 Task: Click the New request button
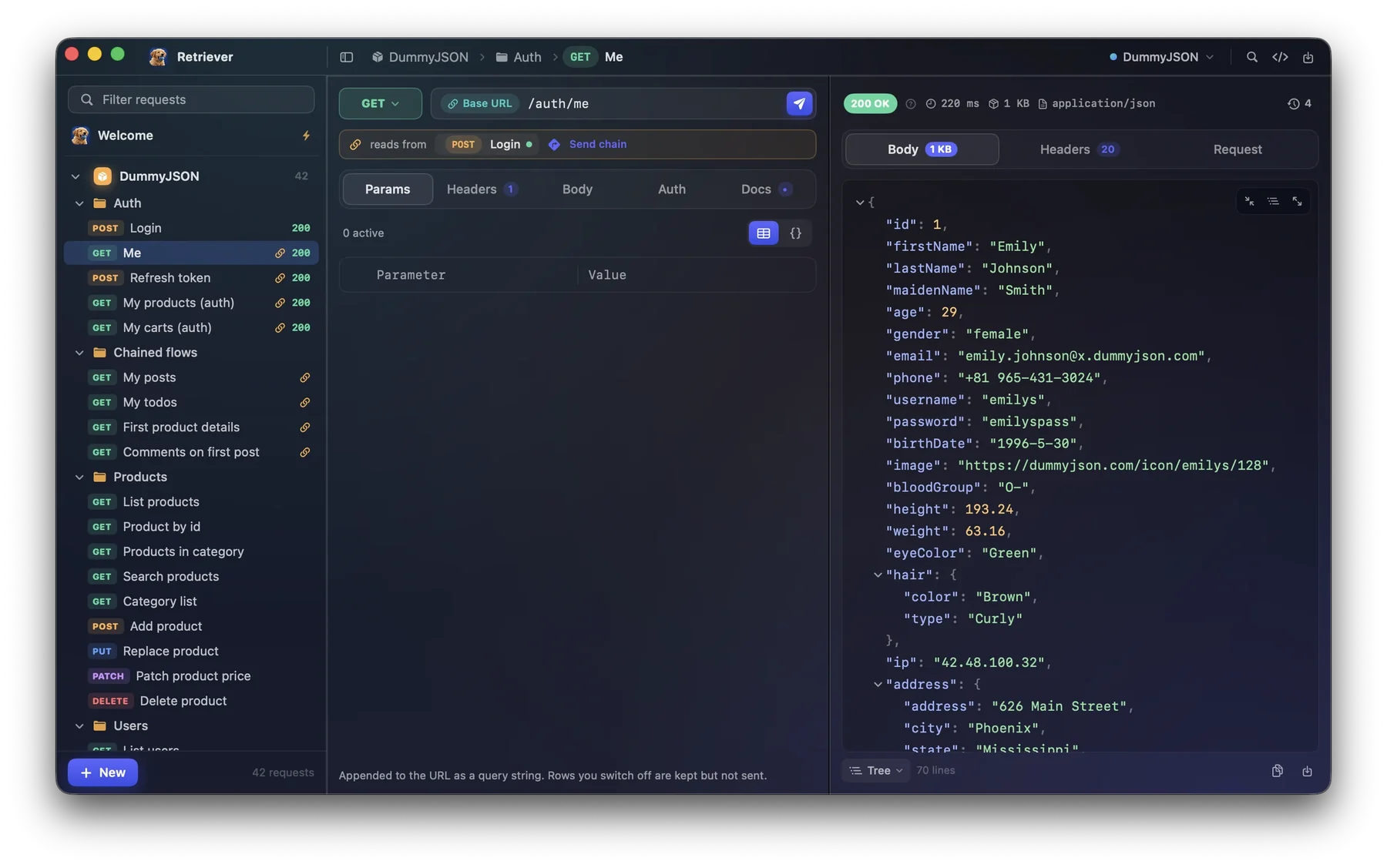(x=102, y=772)
